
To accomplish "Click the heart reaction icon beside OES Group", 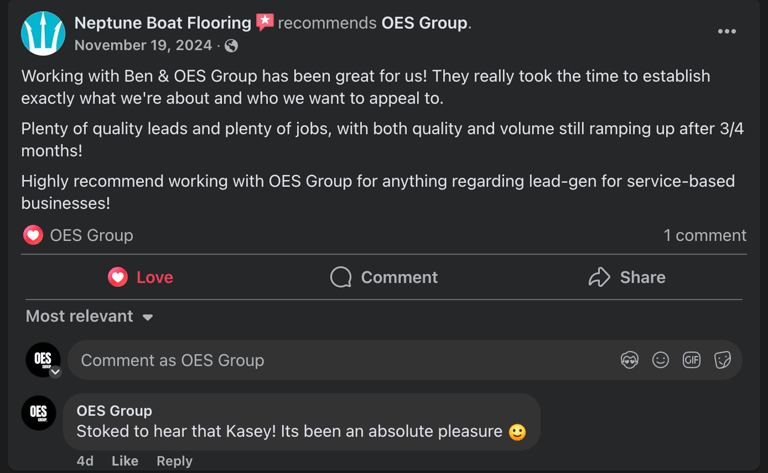I will (x=33, y=235).
